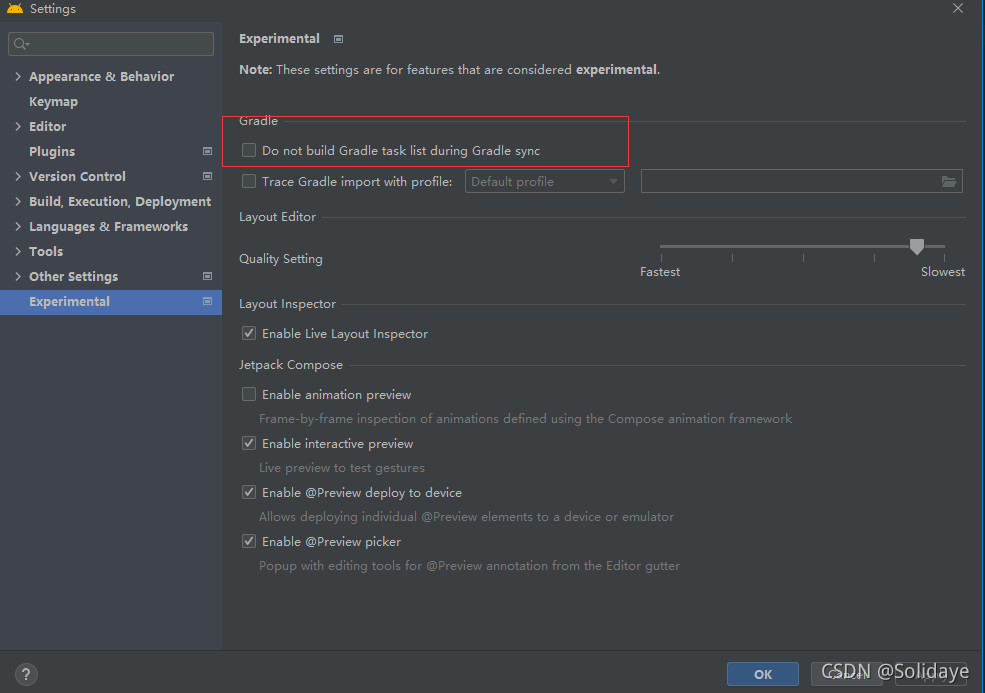This screenshot has width=985, height=693.
Task: Click the project-level icon in Experimental sidebar row
Action: pyautogui.click(x=207, y=301)
